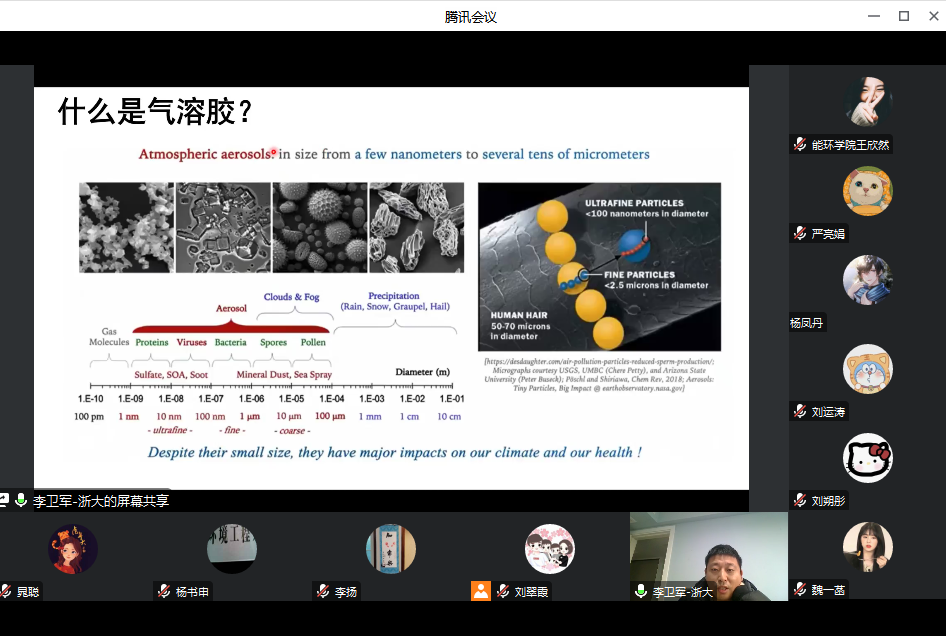Select the Hello Kitty avatar of 刘朔彤

tap(867, 458)
